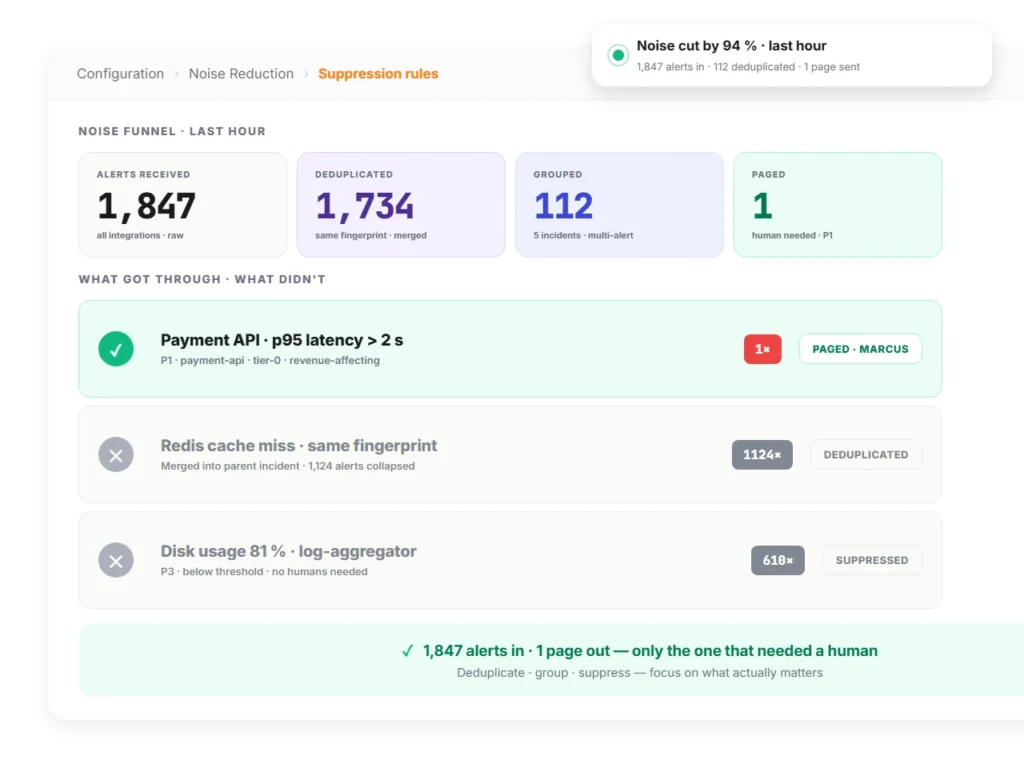Open the Deduplicated 1,734 card
This screenshot has height=768, width=1024.
pyautogui.click(x=401, y=205)
